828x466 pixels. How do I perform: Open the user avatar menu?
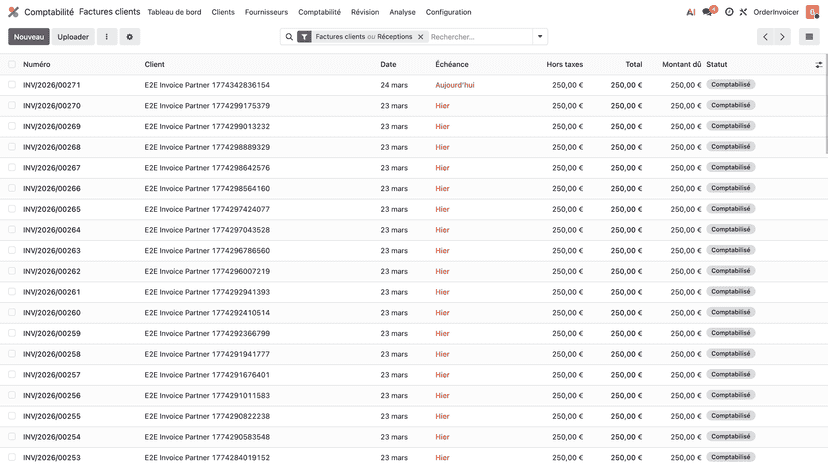click(x=812, y=12)
